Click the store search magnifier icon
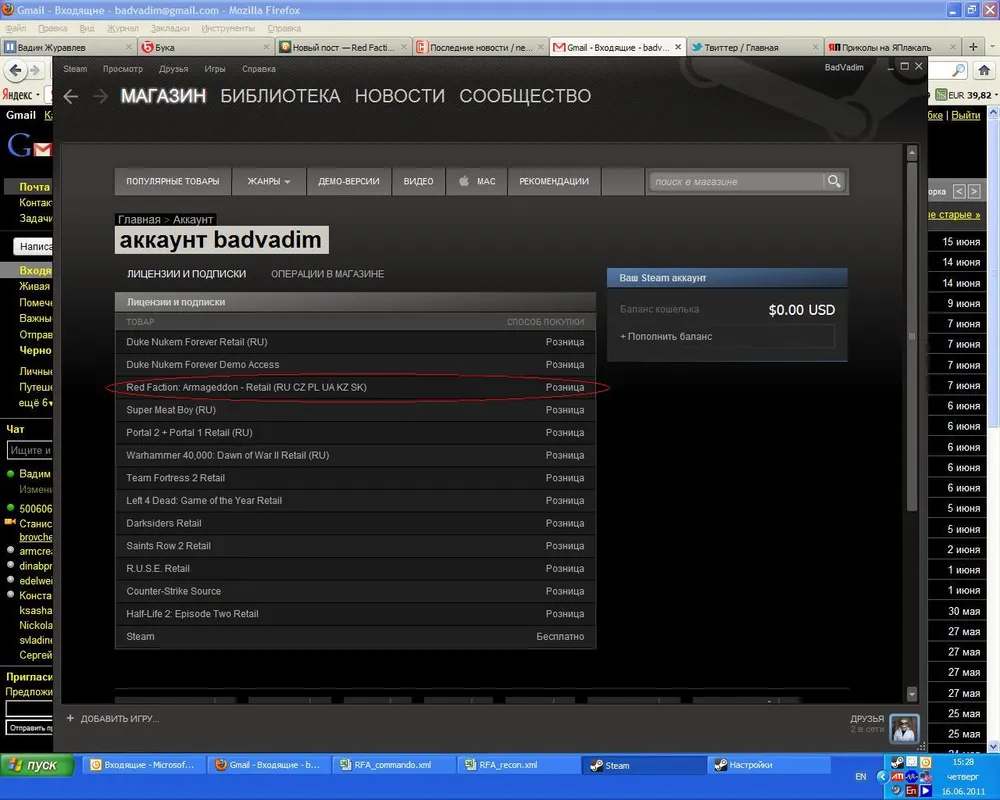Viewport: 1000px width, 800px height. click(833, 181)
